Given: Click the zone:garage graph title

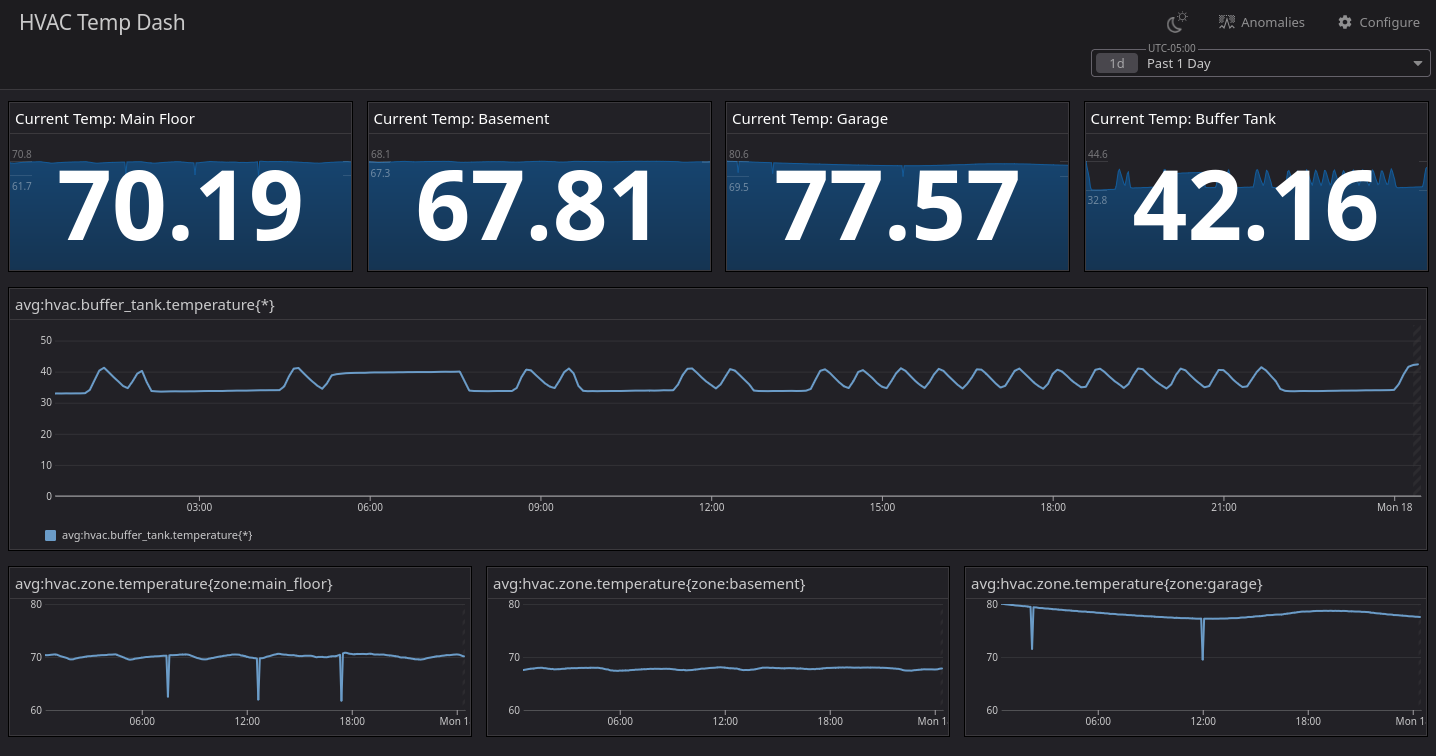Looking at the screenshot, I should 1117,584.
